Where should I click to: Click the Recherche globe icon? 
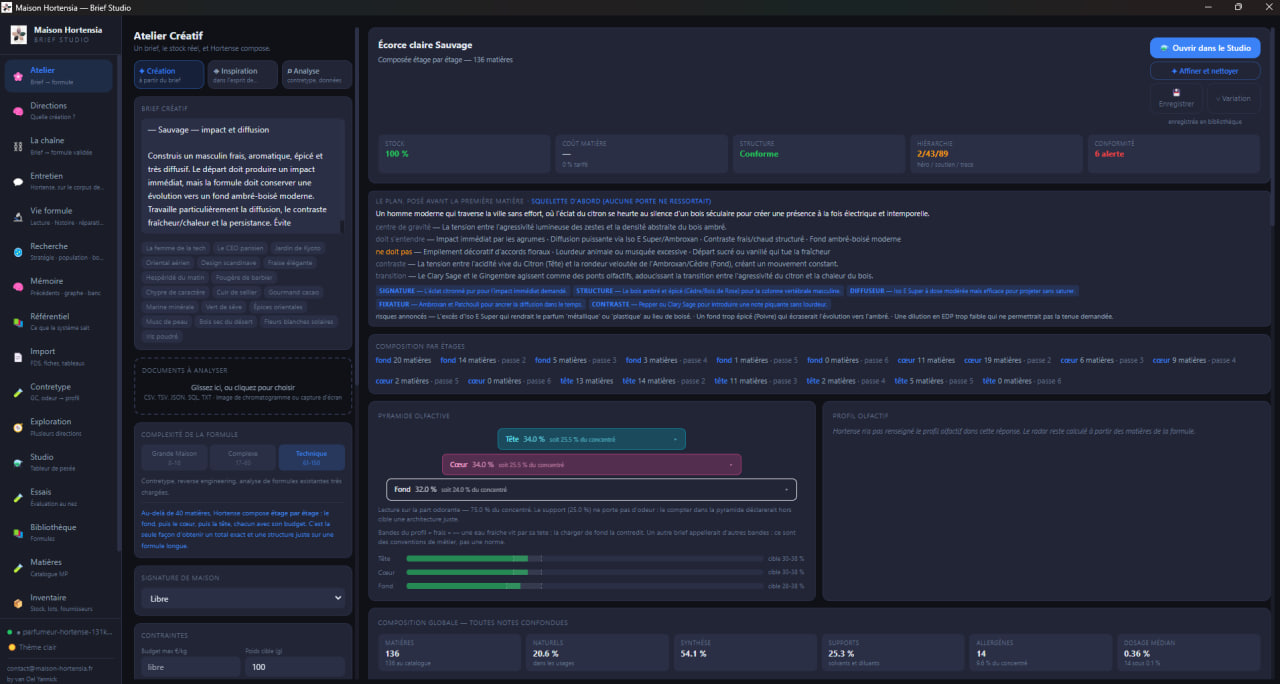[x=18, y=251]
